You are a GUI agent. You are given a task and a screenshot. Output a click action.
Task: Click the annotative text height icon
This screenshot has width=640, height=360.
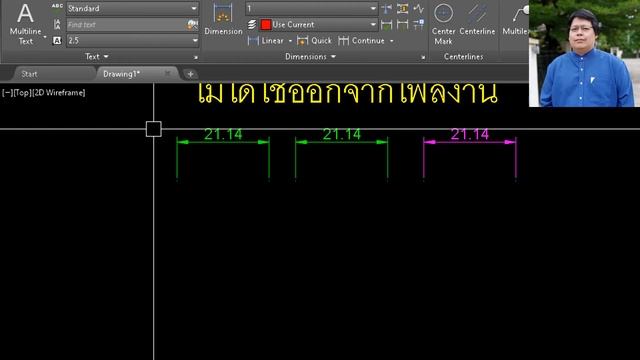pyautogui.click(x=57, y=40)
